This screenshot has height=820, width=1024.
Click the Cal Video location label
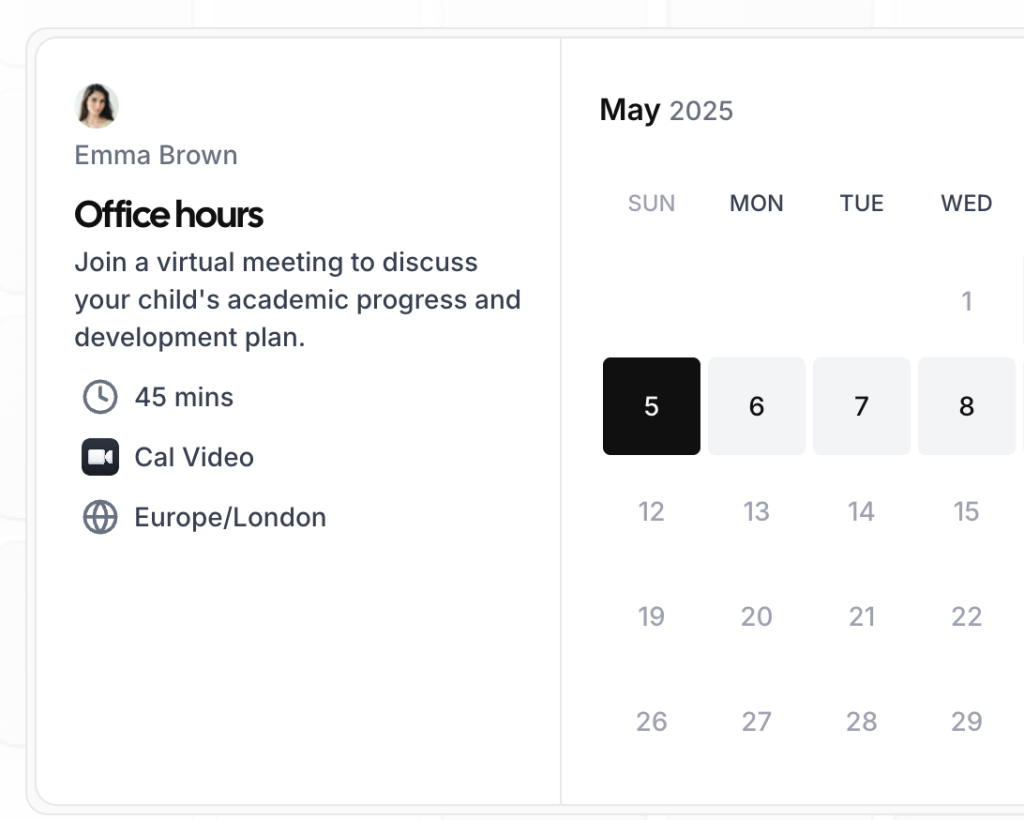[194, 457]
